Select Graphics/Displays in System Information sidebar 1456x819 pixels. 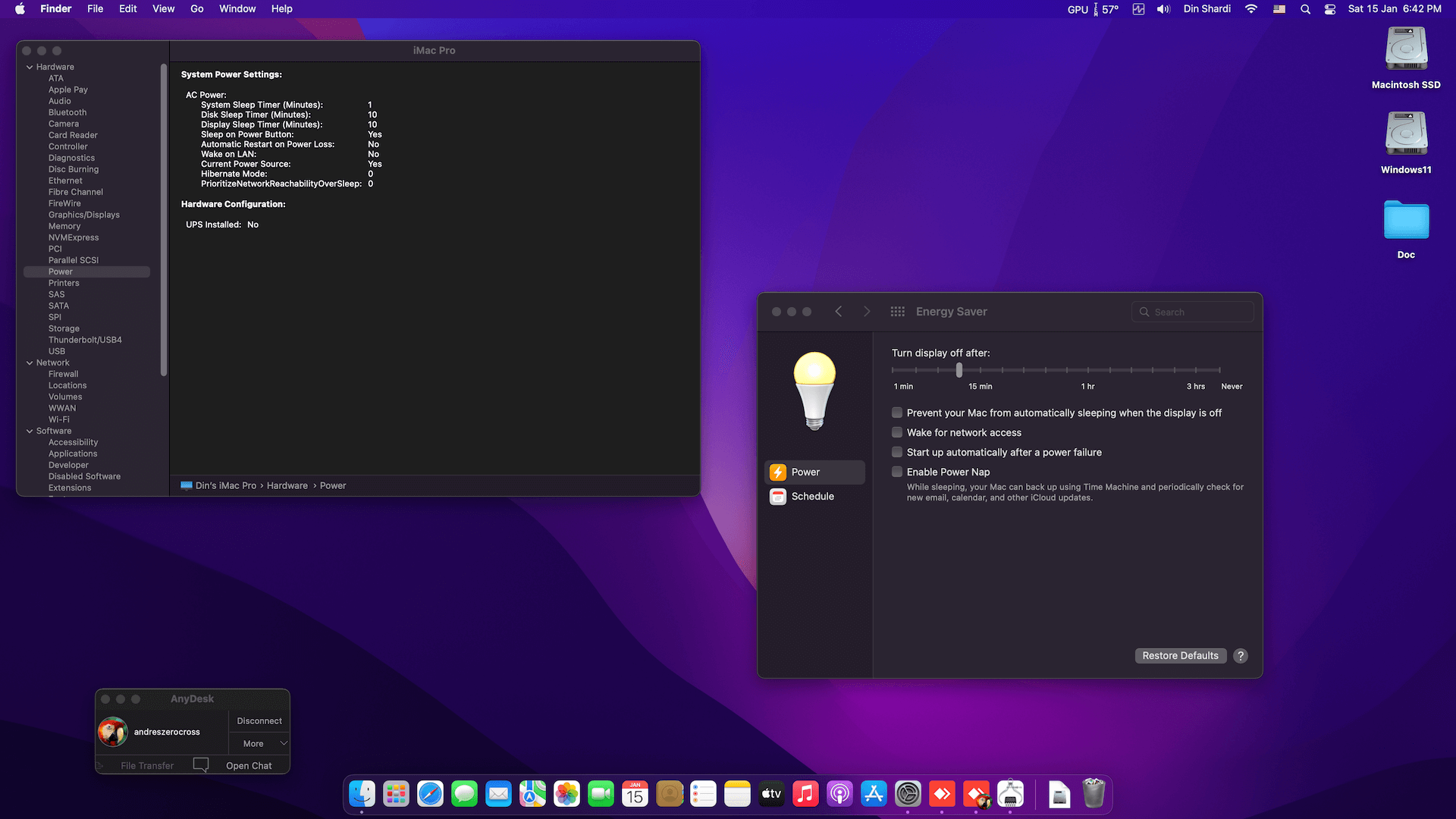click(83, 215)
